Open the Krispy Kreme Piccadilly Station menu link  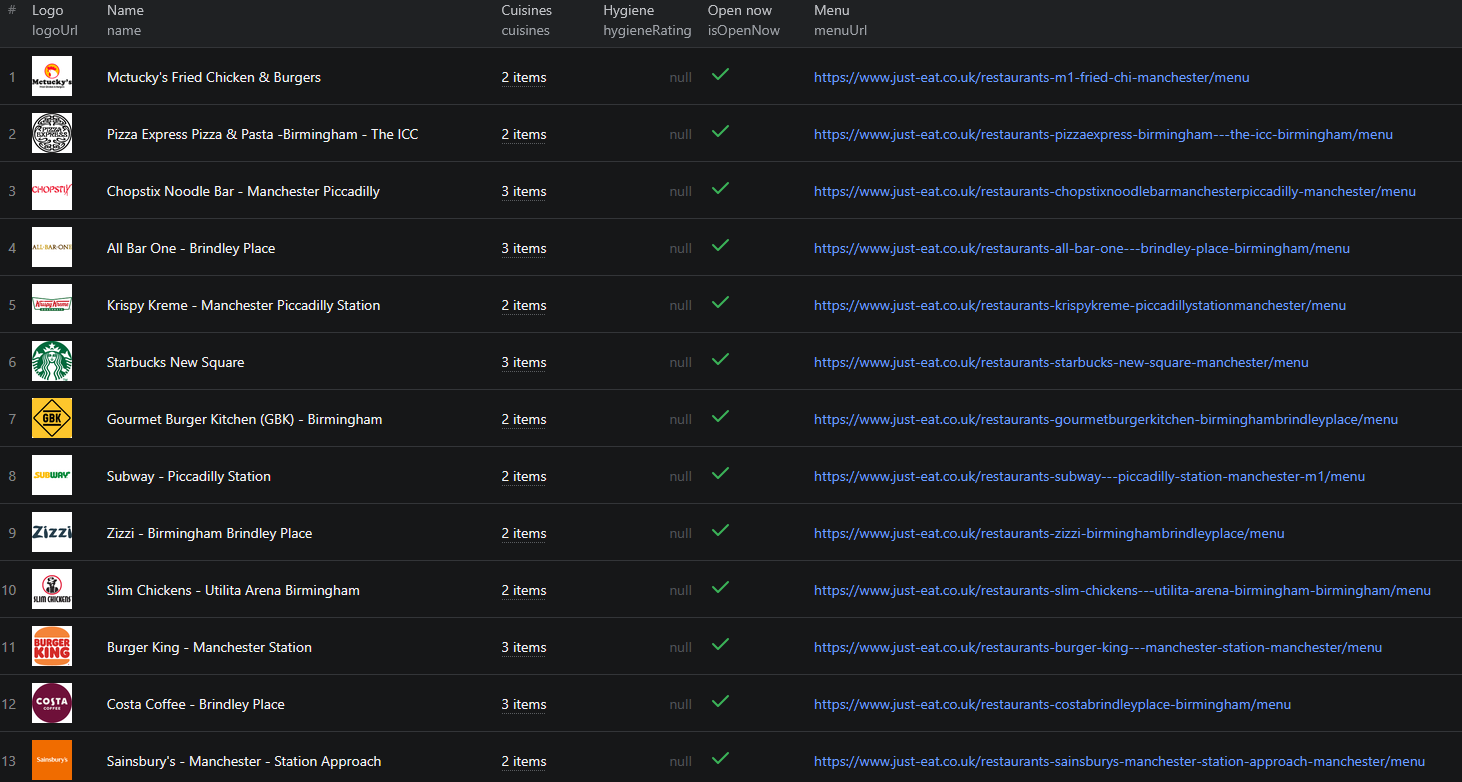1080,305
